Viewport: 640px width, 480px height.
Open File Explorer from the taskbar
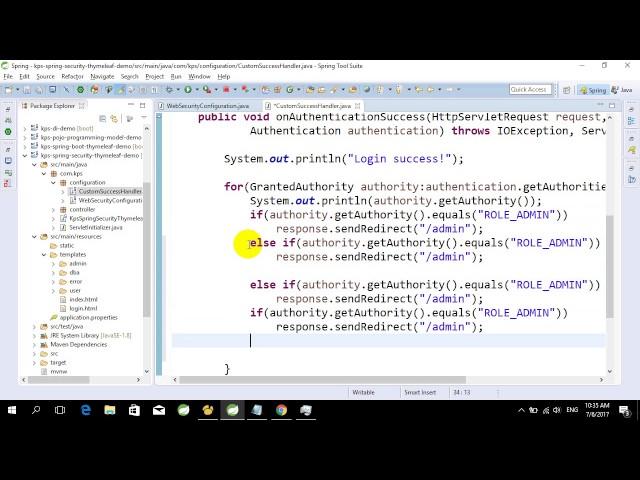pyautogui.click(x=110, y=410)
